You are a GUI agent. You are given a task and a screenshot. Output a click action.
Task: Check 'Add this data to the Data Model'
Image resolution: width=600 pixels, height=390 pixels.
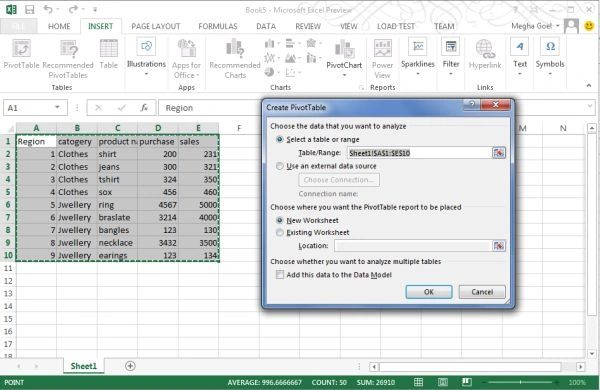click(x=280, y=275)
